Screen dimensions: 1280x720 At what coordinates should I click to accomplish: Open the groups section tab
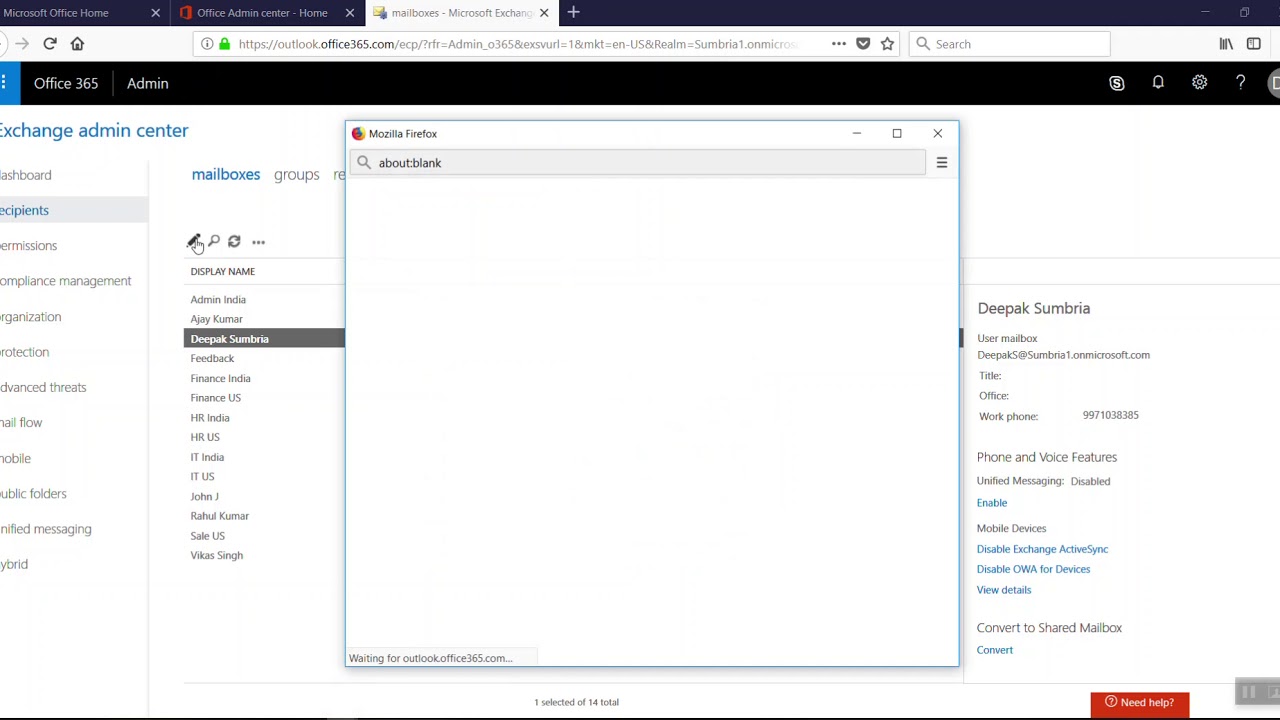296,174
